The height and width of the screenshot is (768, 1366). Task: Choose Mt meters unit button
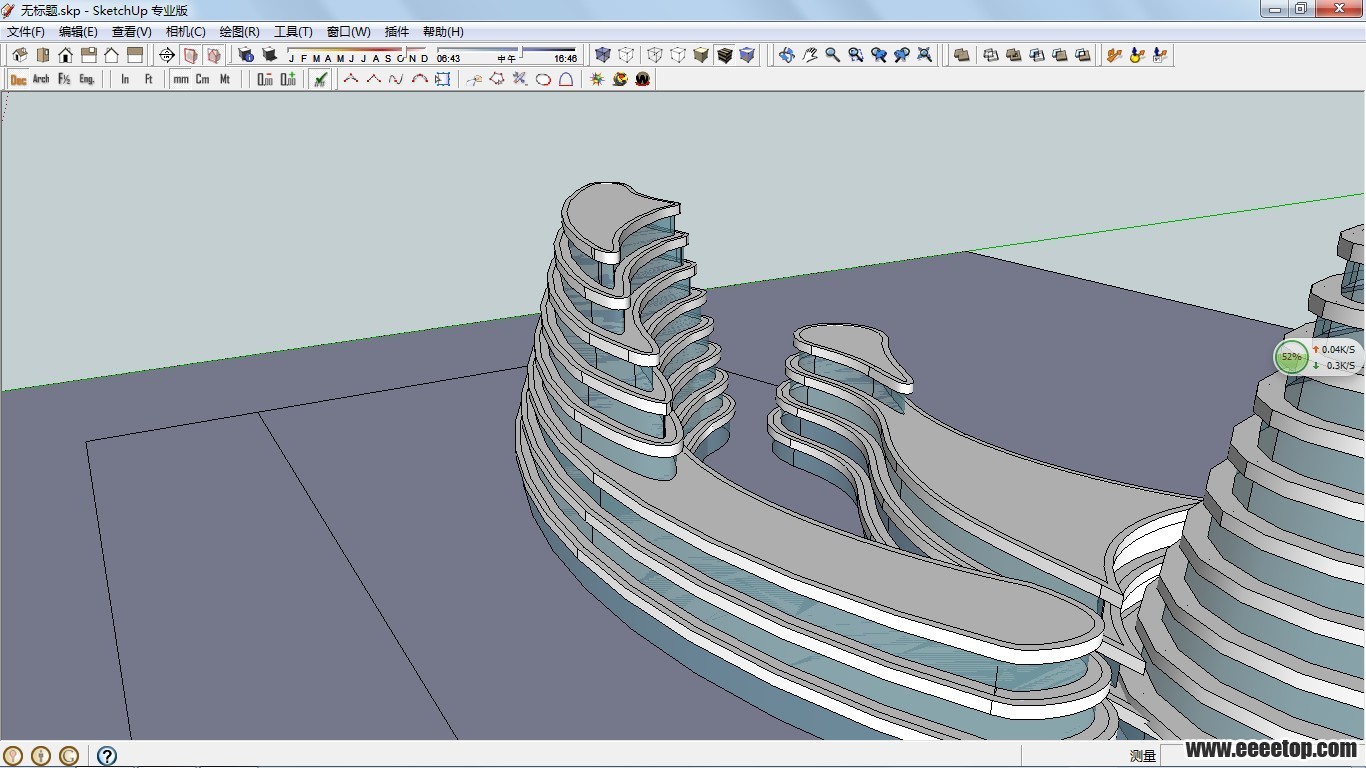coord(225,79)
